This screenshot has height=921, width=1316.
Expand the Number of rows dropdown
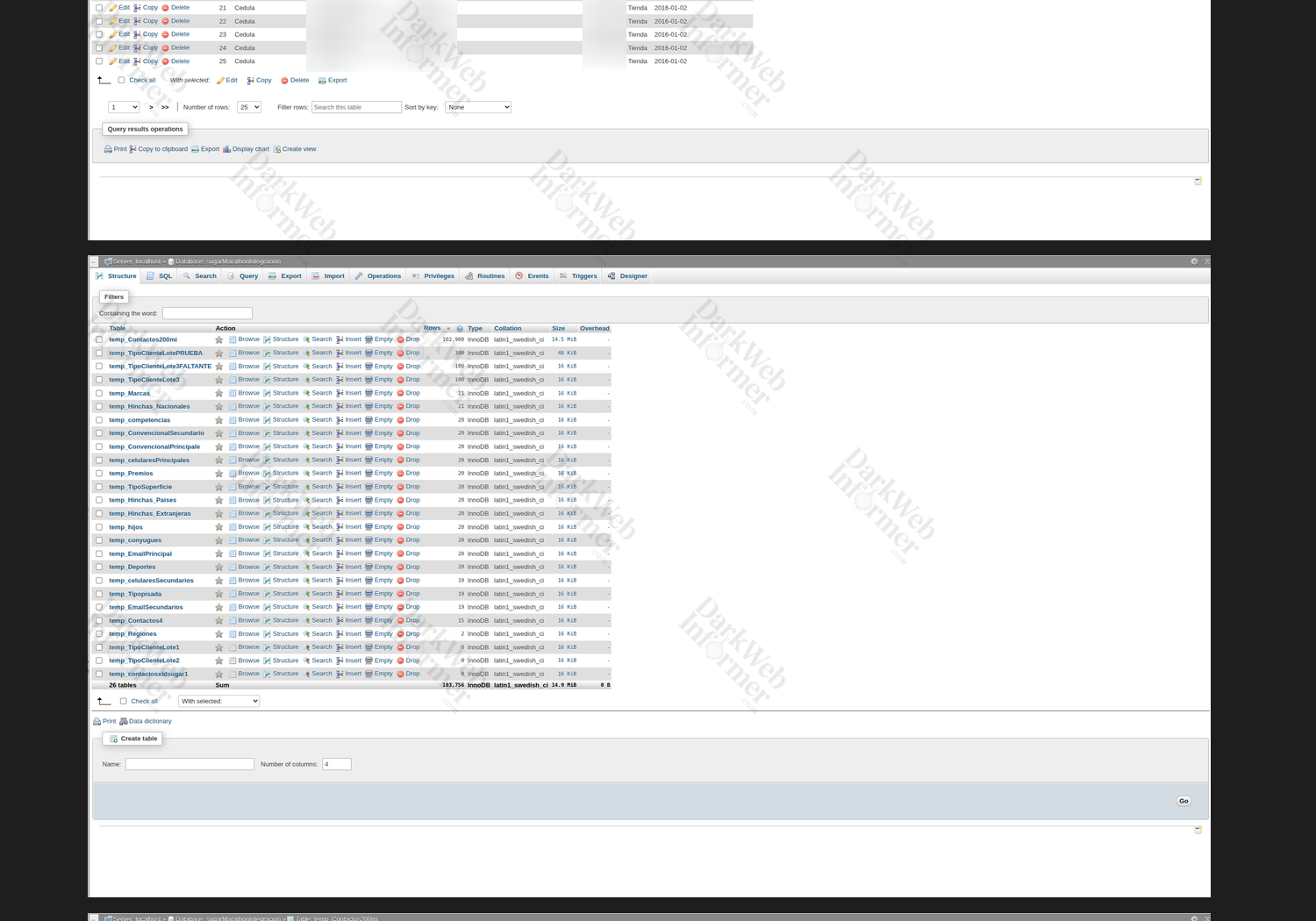click(249, 107)
